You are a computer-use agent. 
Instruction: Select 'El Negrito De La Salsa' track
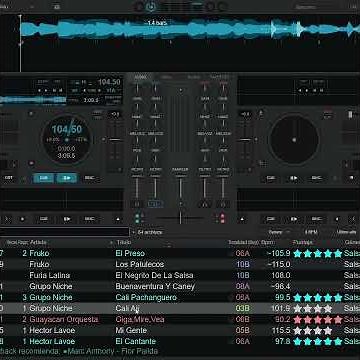[x=180, y=275]
